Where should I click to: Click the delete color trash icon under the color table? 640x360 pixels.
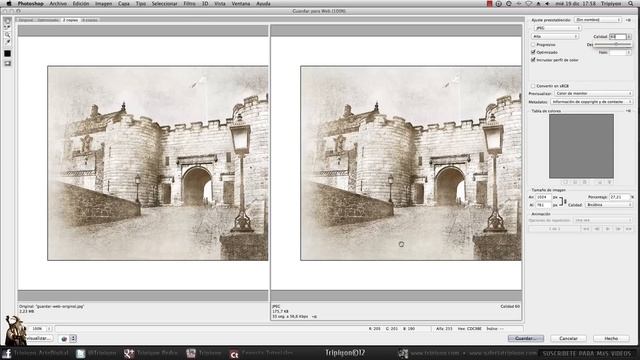tap(610, 182)
